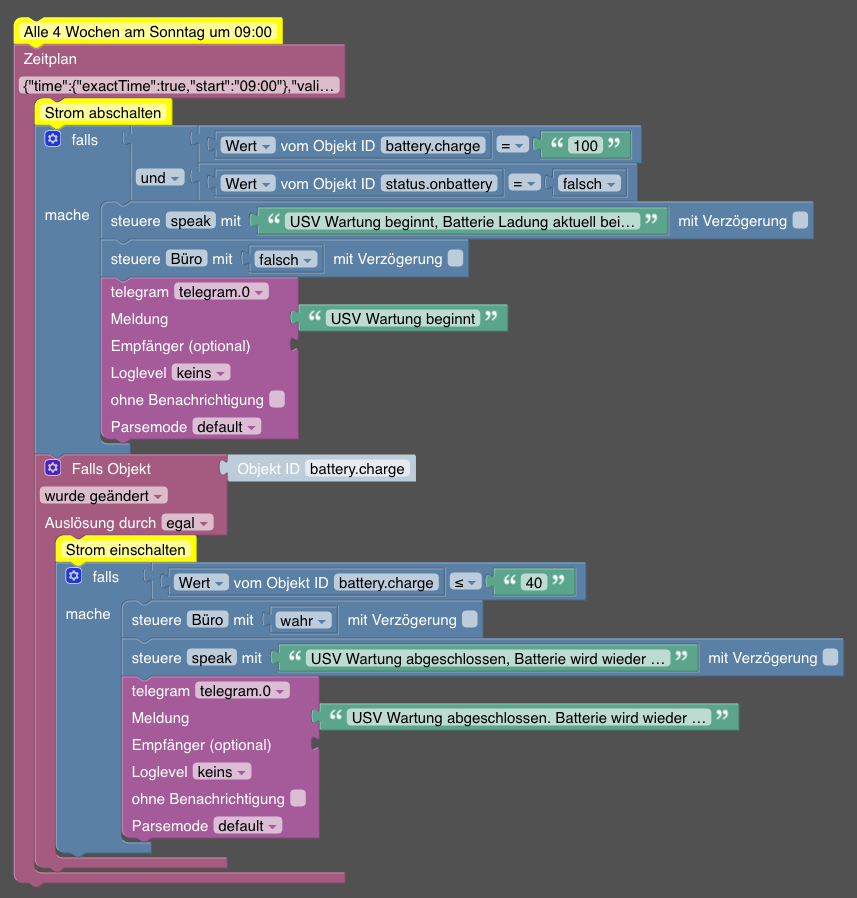The height and width of the screenshot is (898, 857).
Task: Toggle delay checkbox on Büro falsch block
Action: click(x=455, y=258)
